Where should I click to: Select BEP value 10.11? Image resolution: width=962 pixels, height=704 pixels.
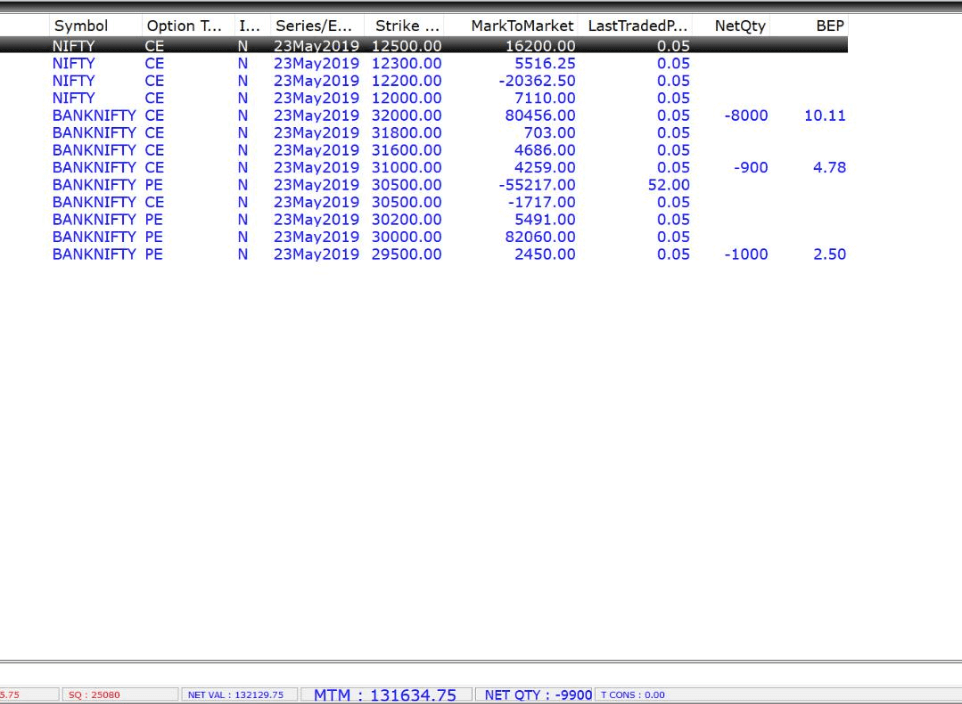pyautogui.click(x=825, y=115)
